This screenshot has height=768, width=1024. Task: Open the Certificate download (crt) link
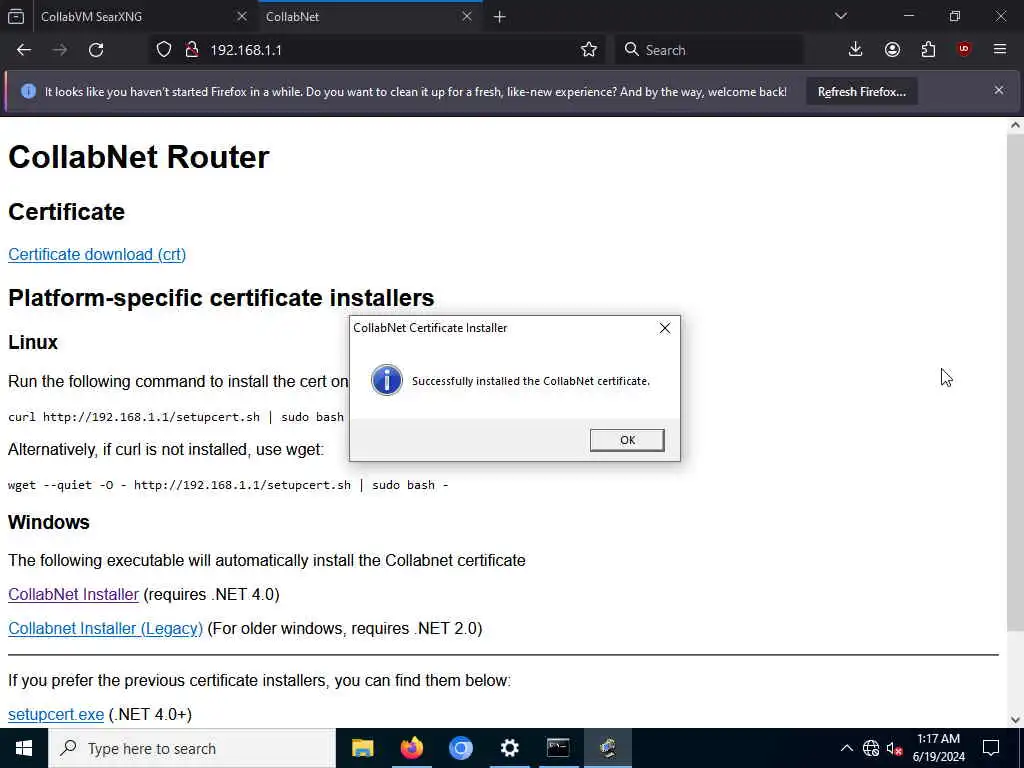pos(97,254)
